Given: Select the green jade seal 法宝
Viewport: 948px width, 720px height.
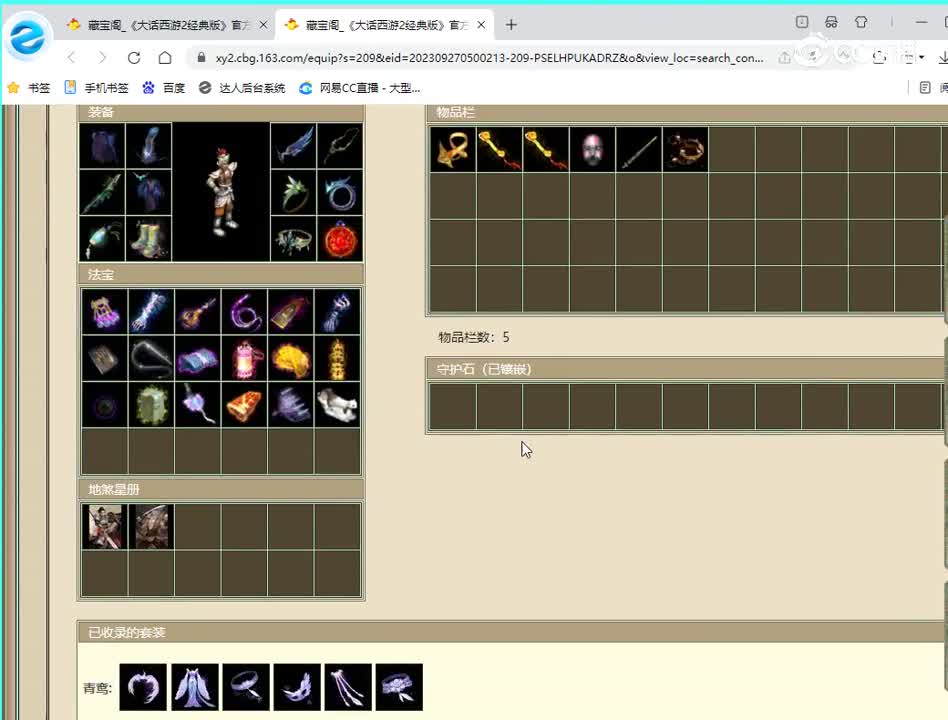Looking at the screenshot, I should (151, 404).
